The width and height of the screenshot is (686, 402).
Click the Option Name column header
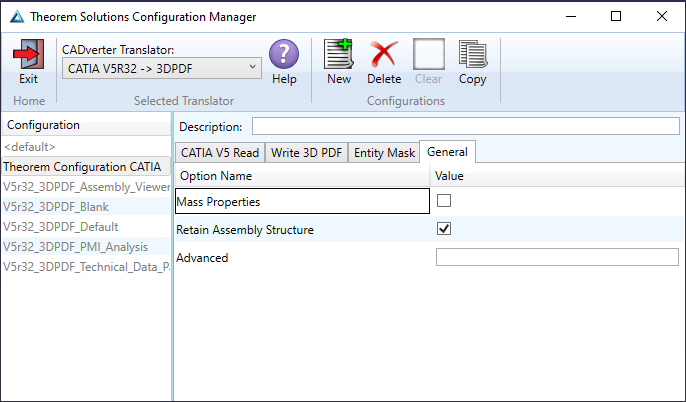[x=302, y=176]
